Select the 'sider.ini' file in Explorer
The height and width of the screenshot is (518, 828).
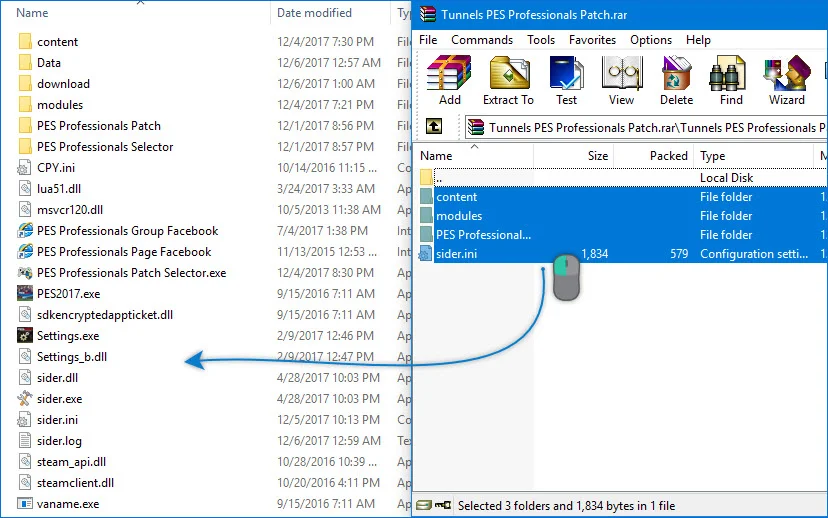point(57,420)
